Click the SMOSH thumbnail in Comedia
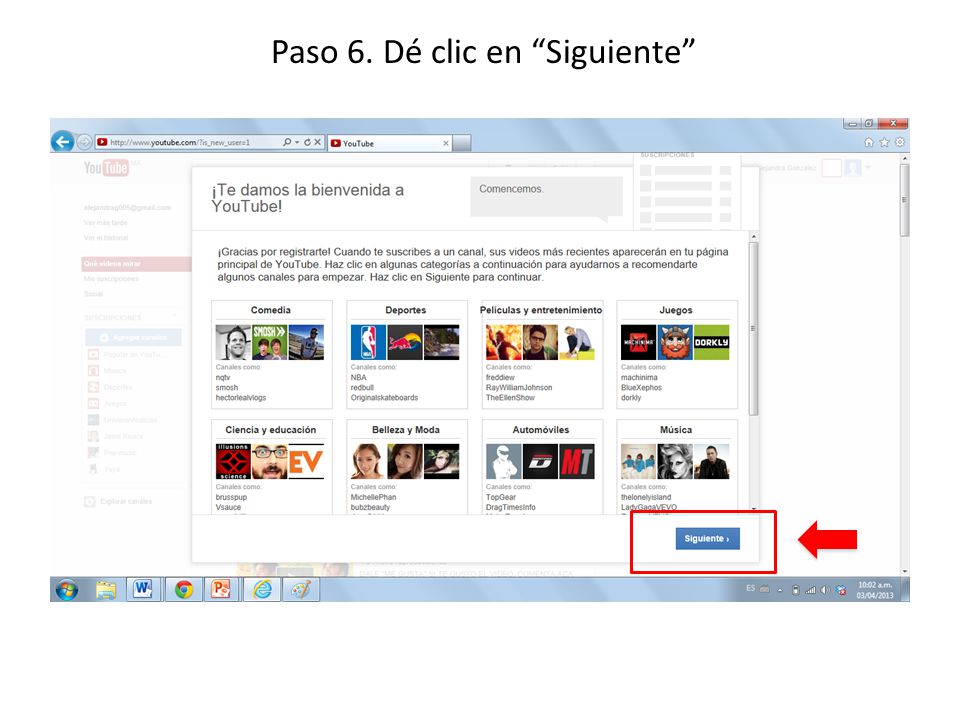Image resolution: width=960 pixels, height=720 pixels. coord(269,342)
